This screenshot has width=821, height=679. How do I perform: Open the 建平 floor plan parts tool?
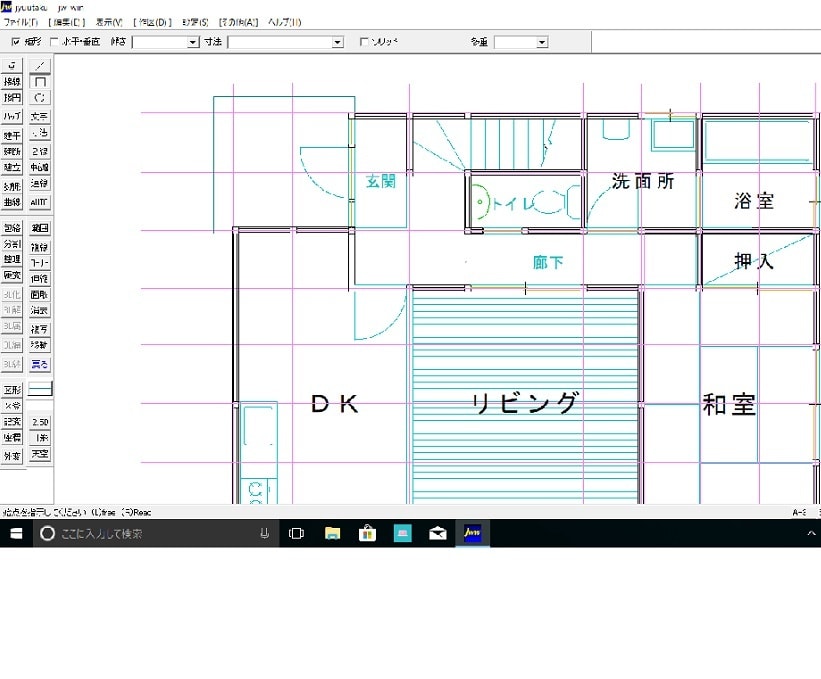tap(12, 136)
